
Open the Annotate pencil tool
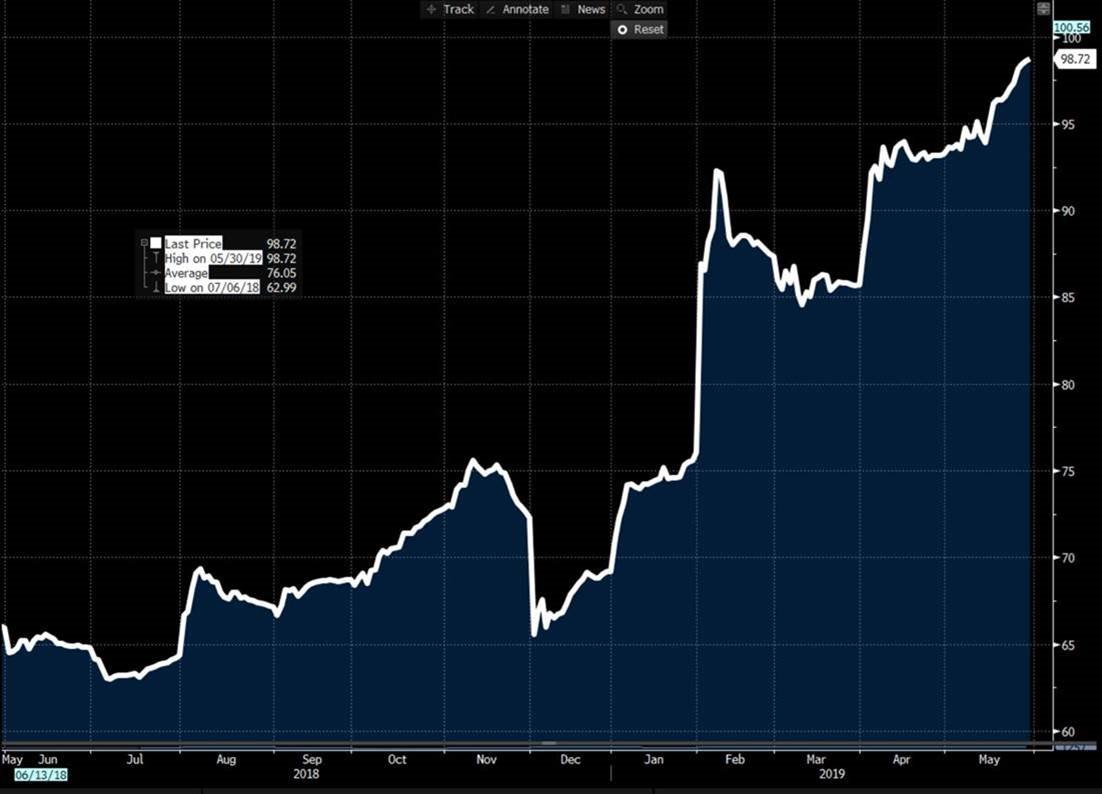517,9
